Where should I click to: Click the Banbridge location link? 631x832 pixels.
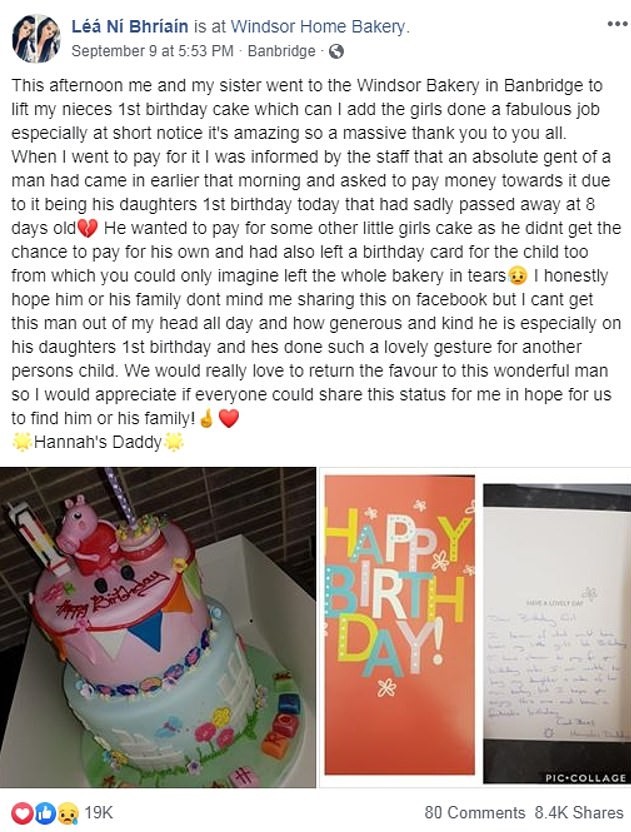point(281,51)
